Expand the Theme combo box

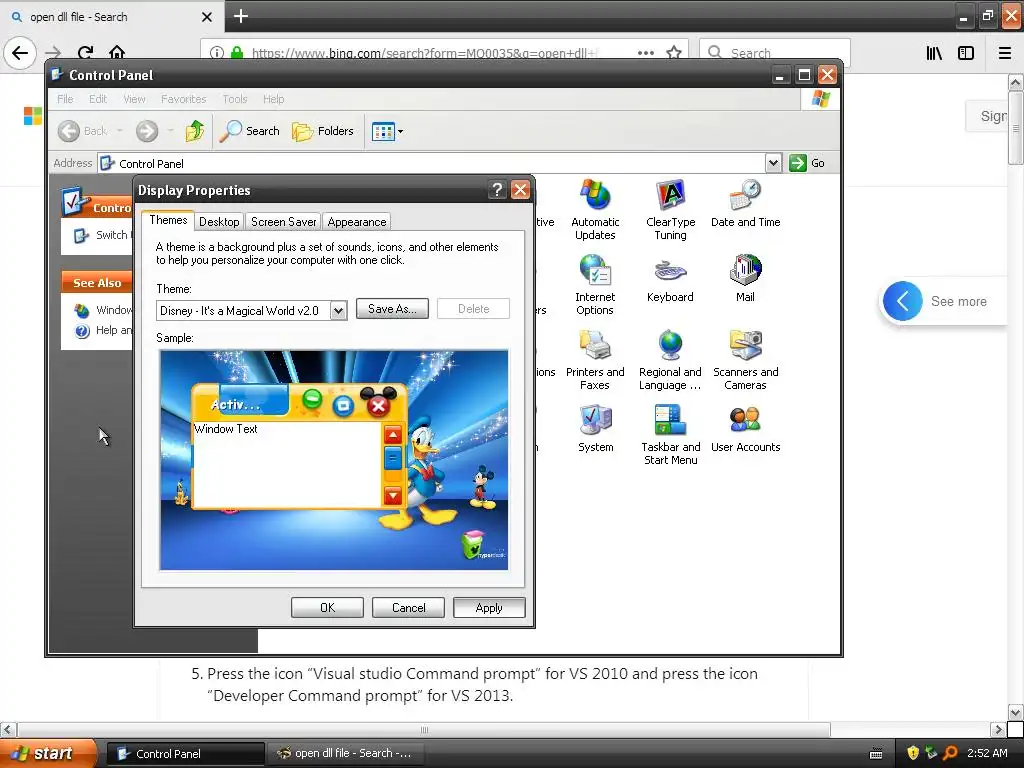[338, 311]
